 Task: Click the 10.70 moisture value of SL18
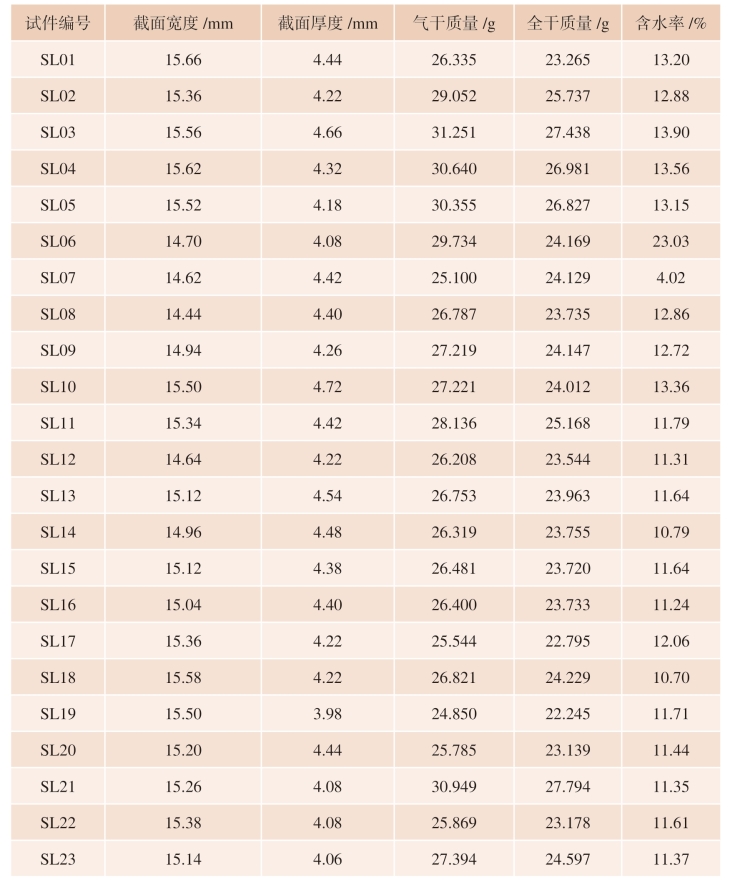tap(671, 677)
